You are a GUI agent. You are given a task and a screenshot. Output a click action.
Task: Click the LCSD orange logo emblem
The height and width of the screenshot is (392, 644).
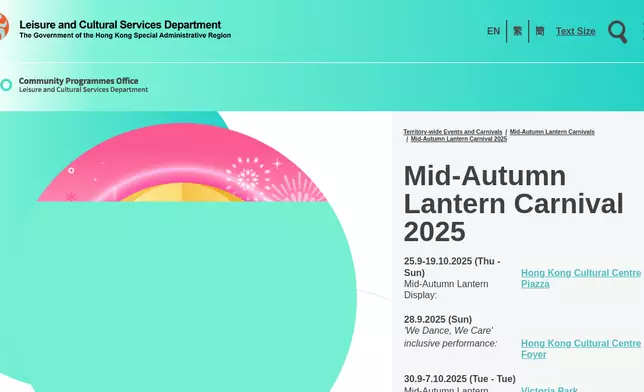click(4, 27)
